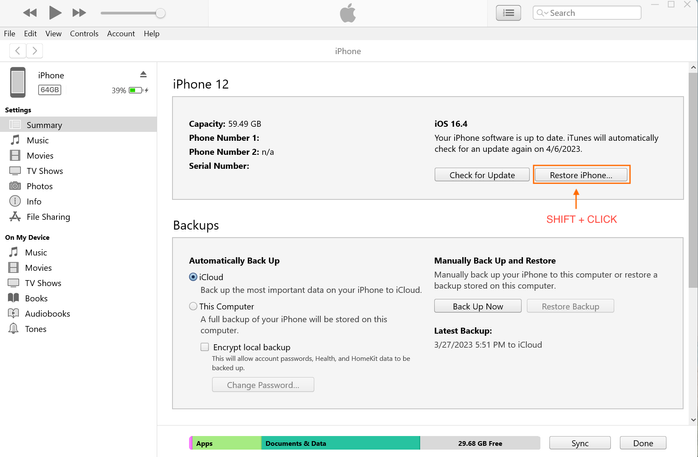Eject the iPhone using the eject icon
The image size is (698, 457).
[x=143, y=75]
